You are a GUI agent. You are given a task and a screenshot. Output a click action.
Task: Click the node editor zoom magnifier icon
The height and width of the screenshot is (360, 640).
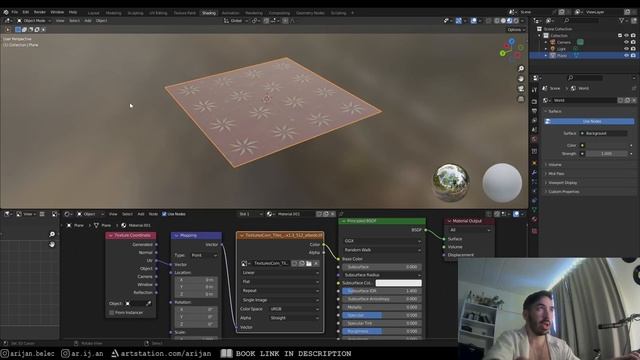(x=52, y=234)
